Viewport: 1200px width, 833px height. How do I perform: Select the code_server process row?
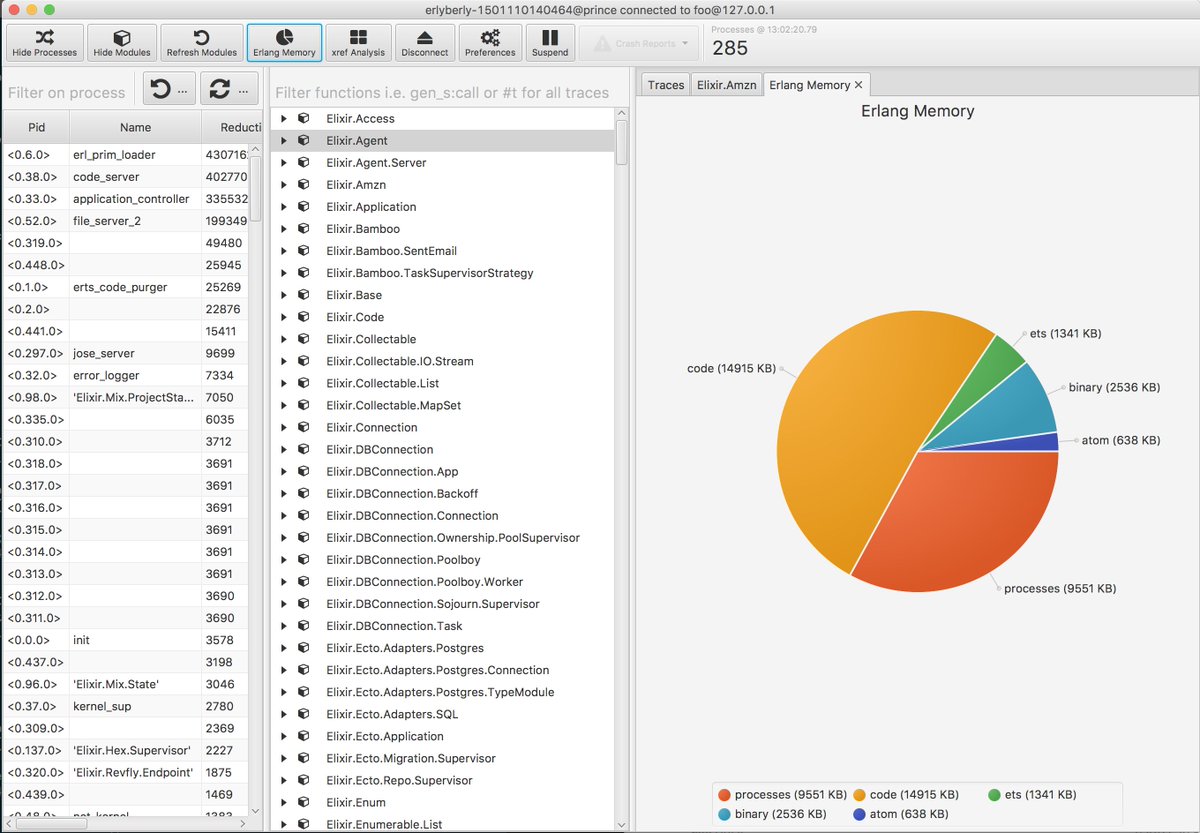(126, 177)
